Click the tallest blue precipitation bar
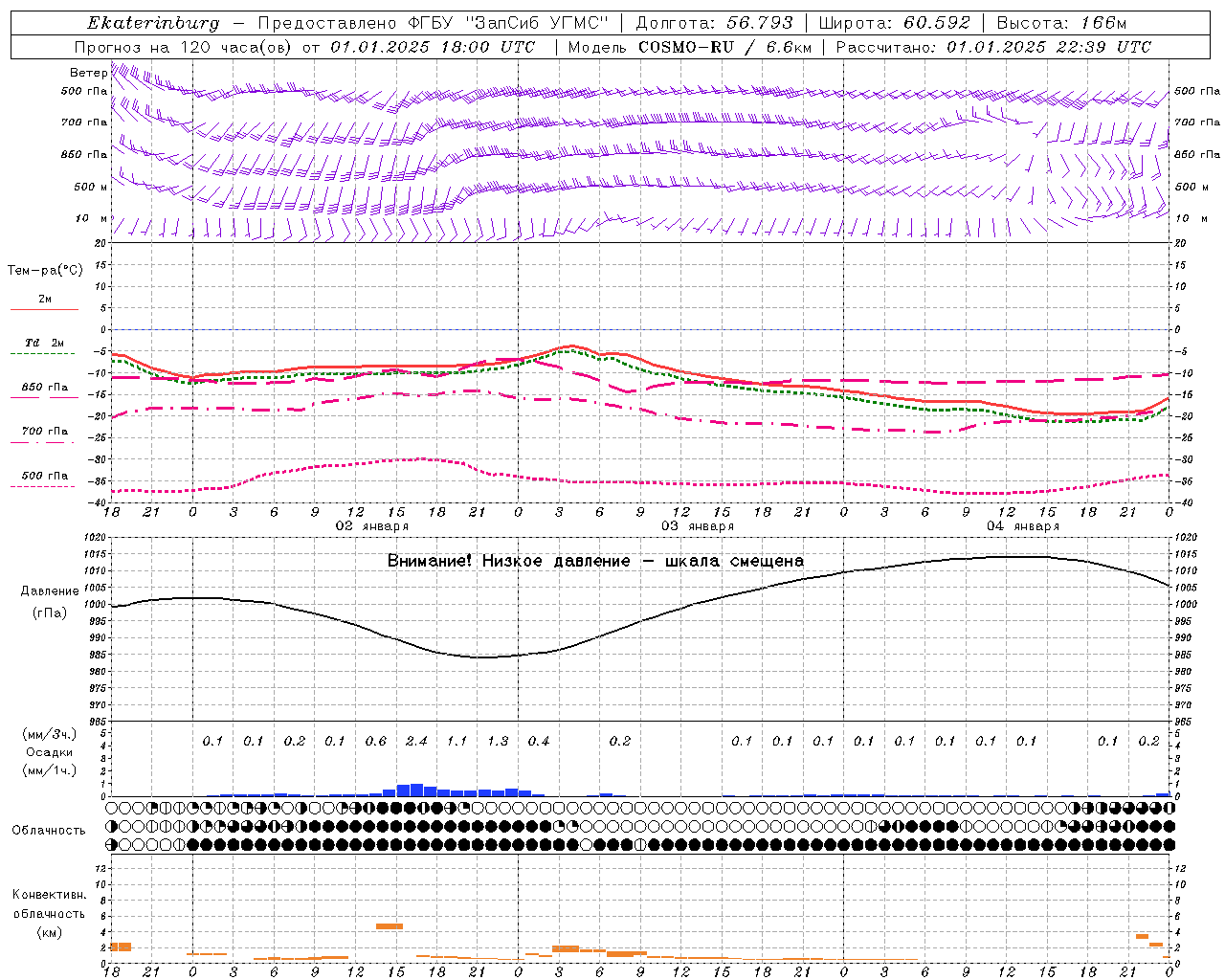The height and width of the screenshot is (980, 1225). tap(416, 790)
